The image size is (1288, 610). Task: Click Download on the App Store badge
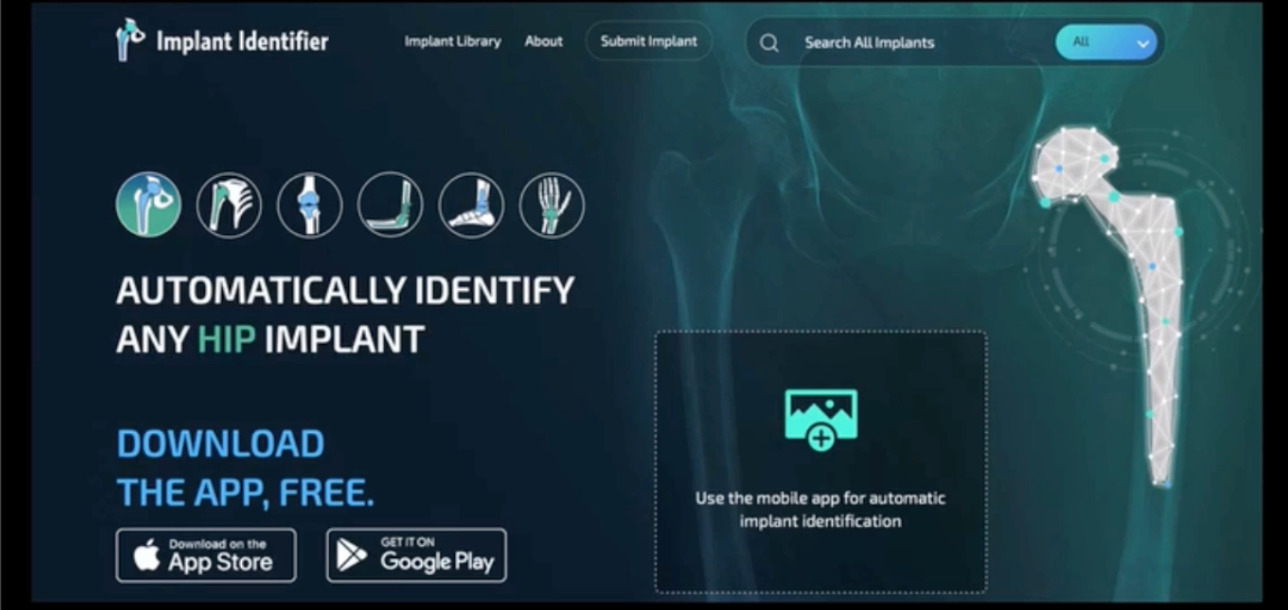click(x=206, y=555)
